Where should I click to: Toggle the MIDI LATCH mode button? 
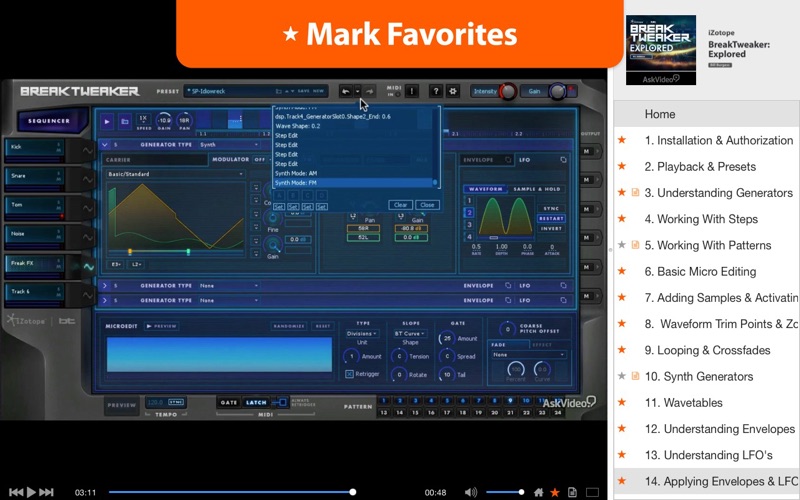(256, 403)
